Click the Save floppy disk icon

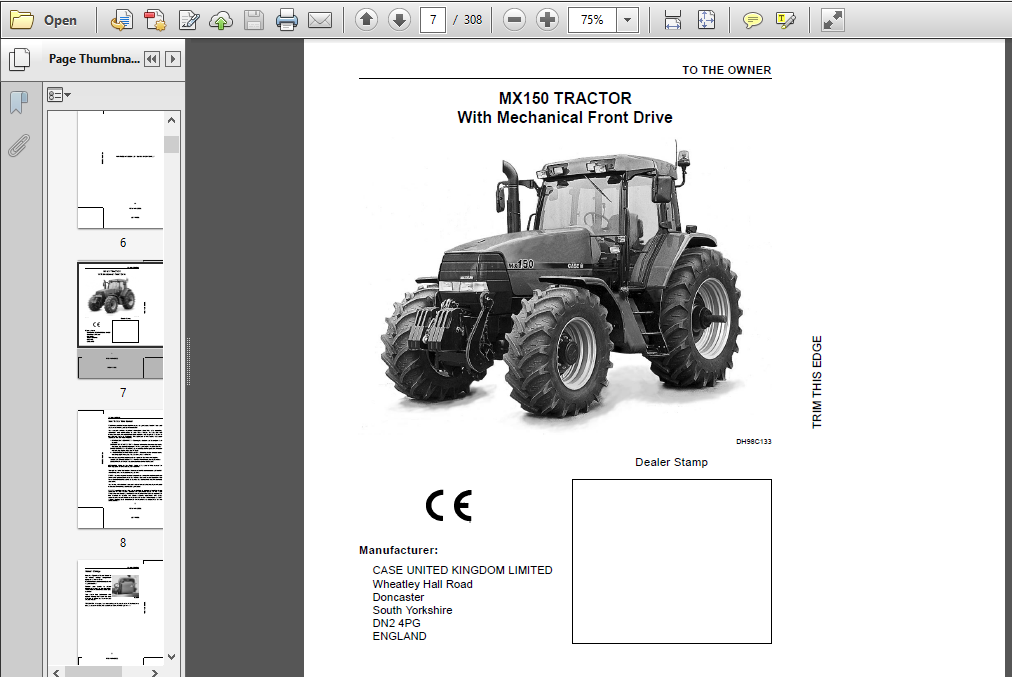coord(254,21)
